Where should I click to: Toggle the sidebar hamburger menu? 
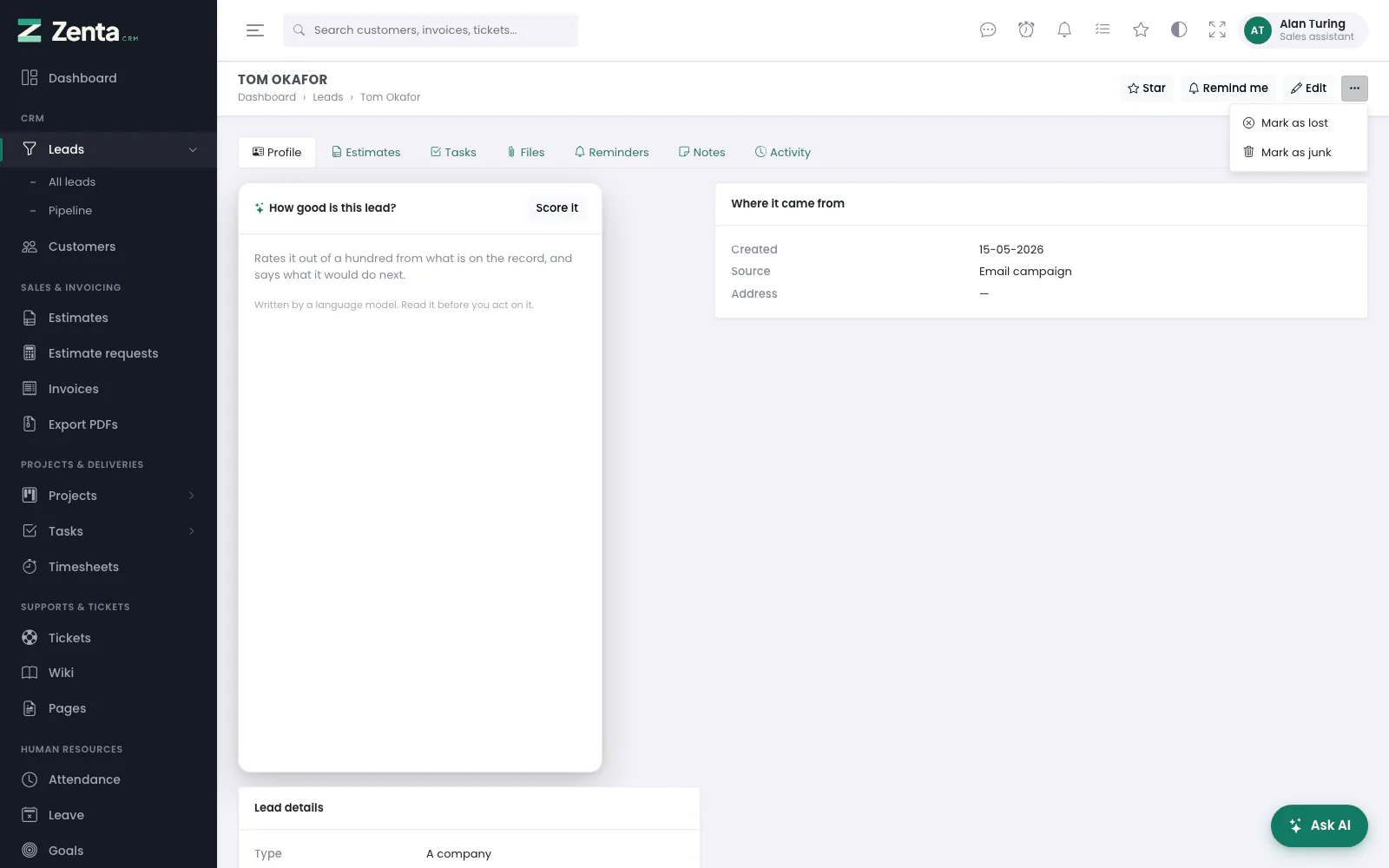[255, 30]
